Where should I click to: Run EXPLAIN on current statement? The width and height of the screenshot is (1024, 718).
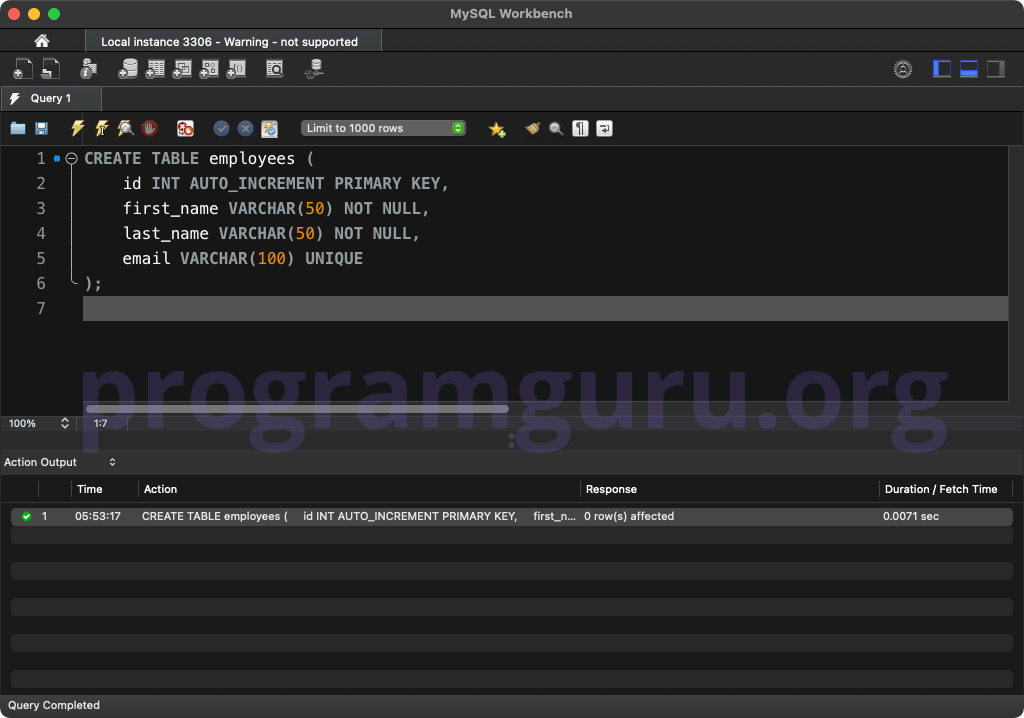(125, 128)
